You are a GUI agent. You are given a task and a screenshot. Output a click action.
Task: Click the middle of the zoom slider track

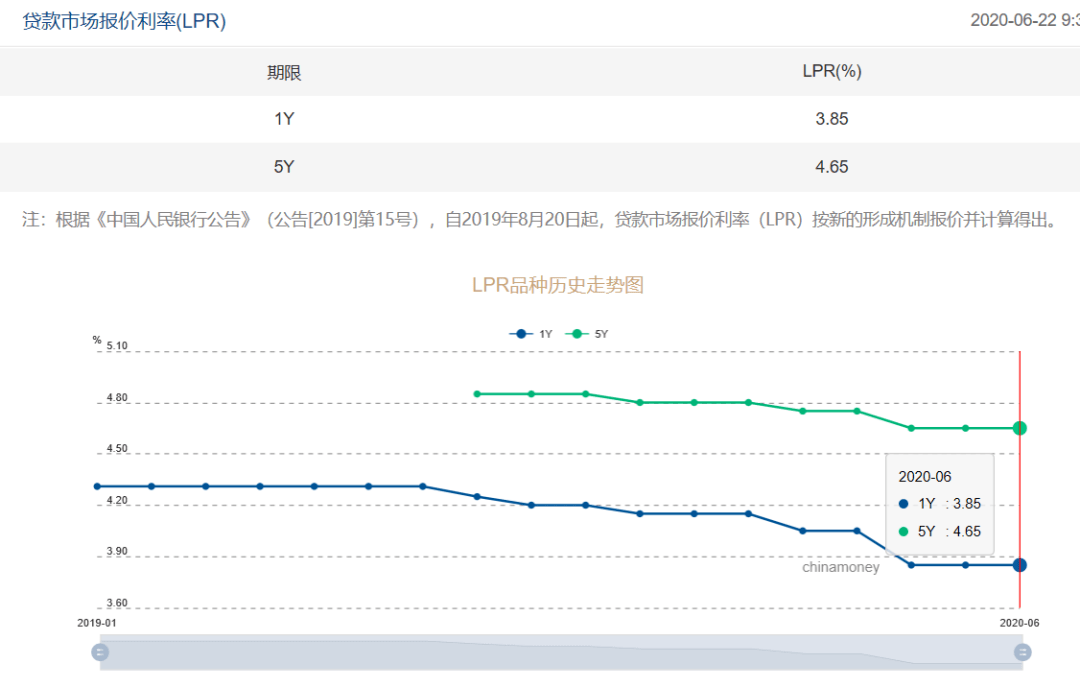coord(560,652)
